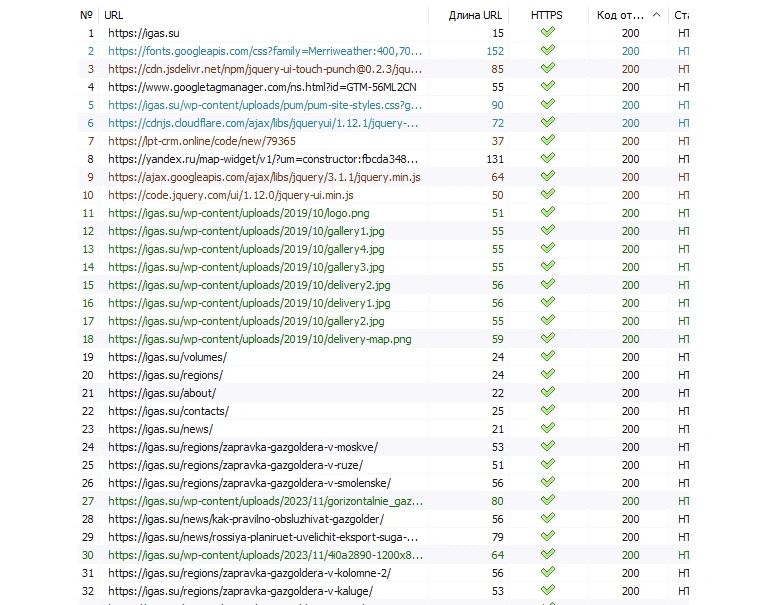
Task: Select the HTTPS checkmark for the cdn.jsdelivr.net row
Action: coord(548,68)
